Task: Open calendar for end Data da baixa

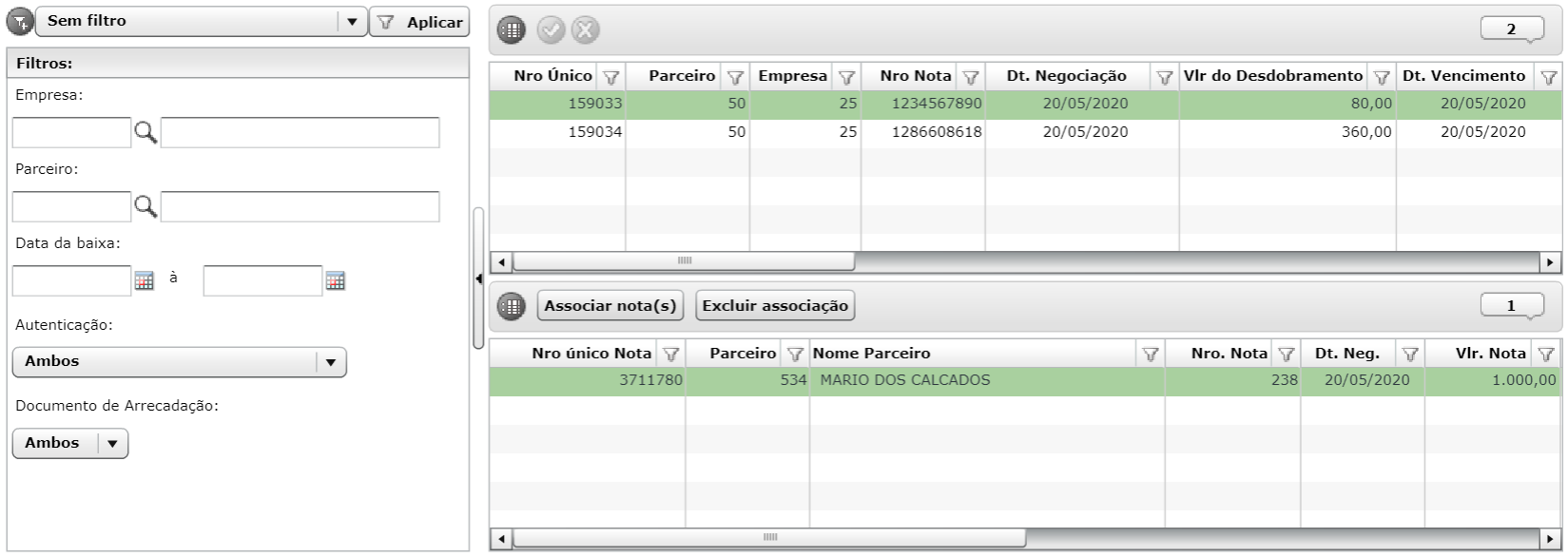Action: pos(336,281)
